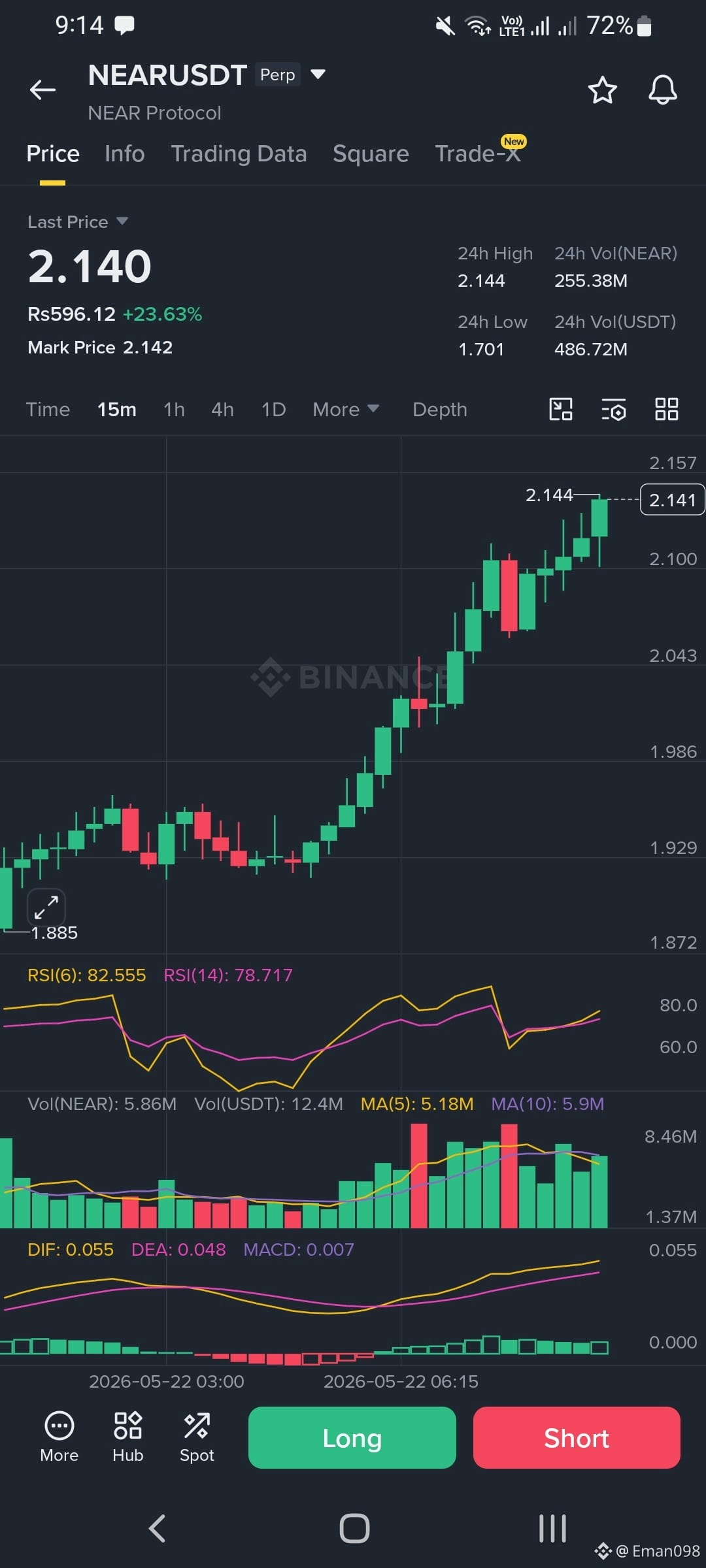Show Depth chart

[440, 410]
